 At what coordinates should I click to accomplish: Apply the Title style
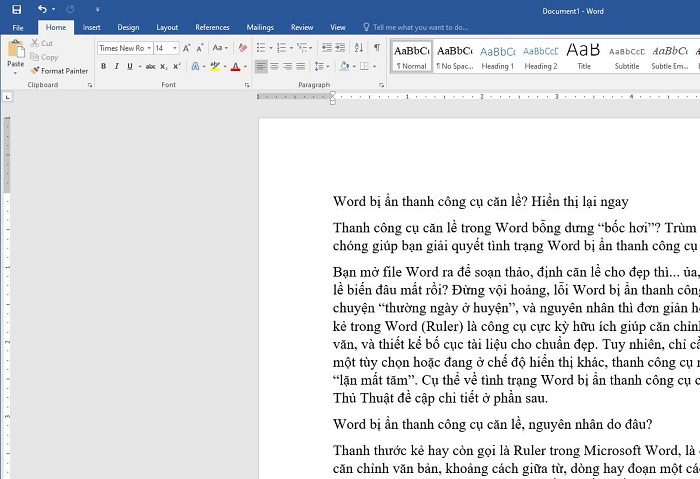point(584,55)
